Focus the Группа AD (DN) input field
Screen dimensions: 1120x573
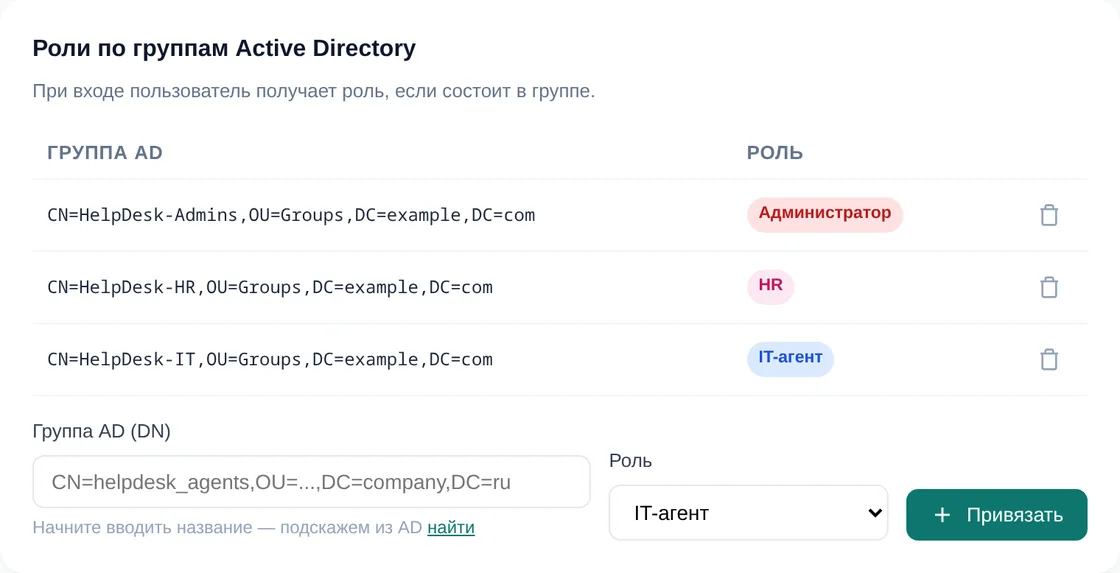311,482
